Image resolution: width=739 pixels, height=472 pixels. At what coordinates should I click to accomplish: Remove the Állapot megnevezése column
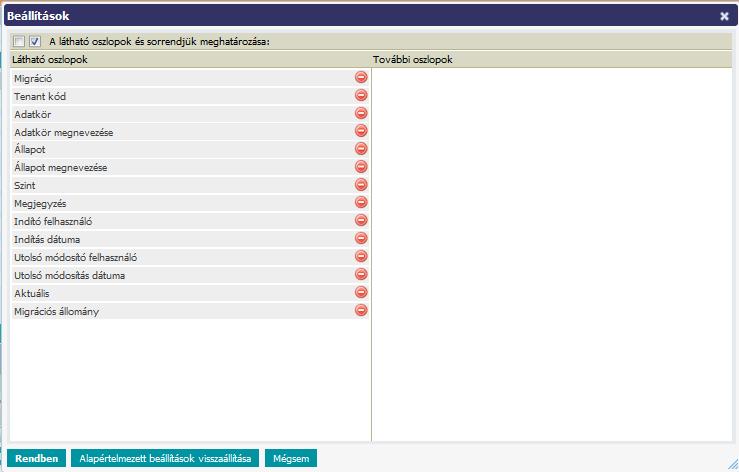[361, 166]
